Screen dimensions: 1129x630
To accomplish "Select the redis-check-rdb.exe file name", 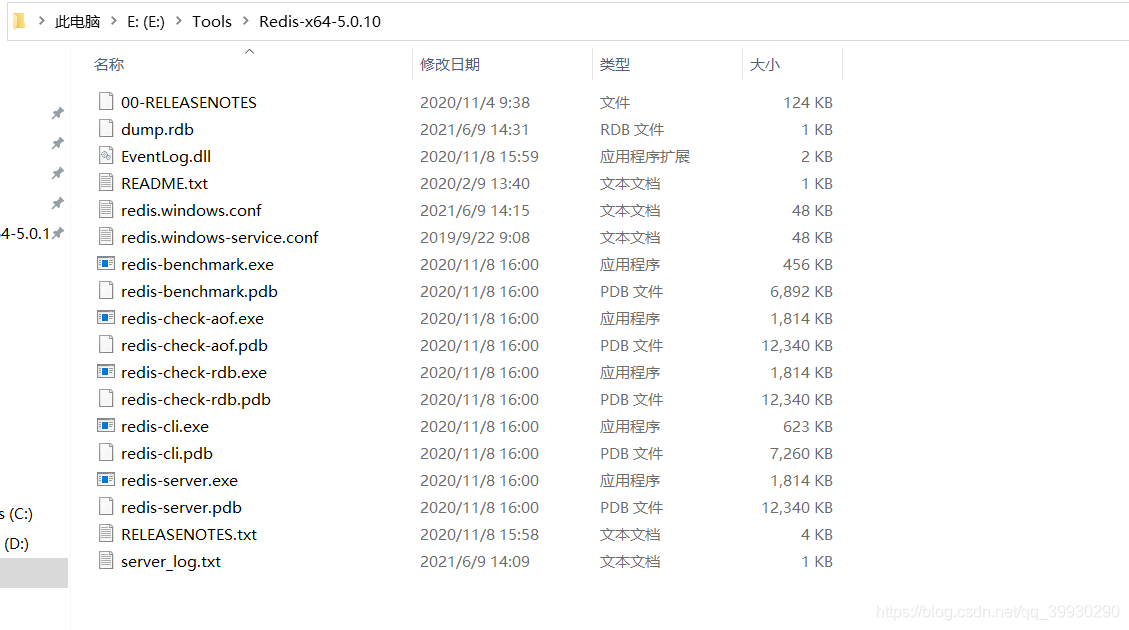I will (x=194, y=372).
